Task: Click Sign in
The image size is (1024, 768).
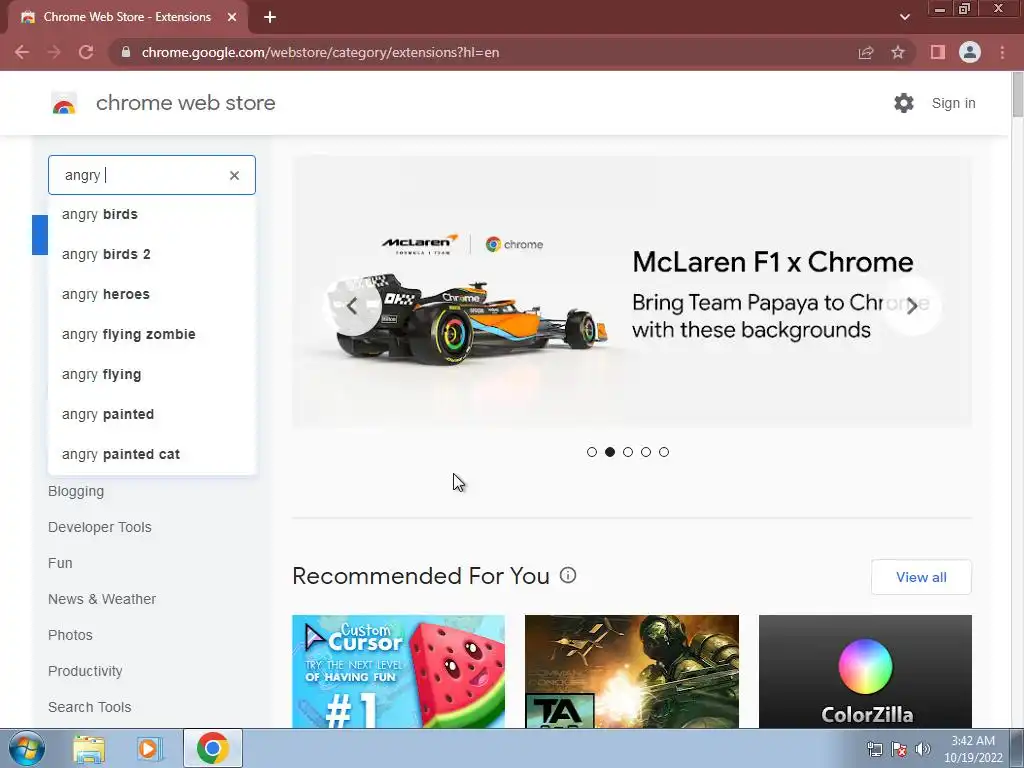Action: 953,103
